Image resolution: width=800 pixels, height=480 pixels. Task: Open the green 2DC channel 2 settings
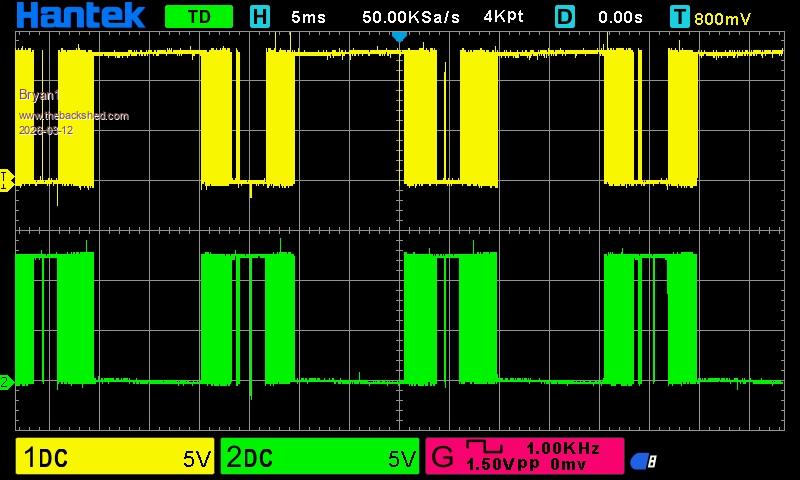pos(250,458)
